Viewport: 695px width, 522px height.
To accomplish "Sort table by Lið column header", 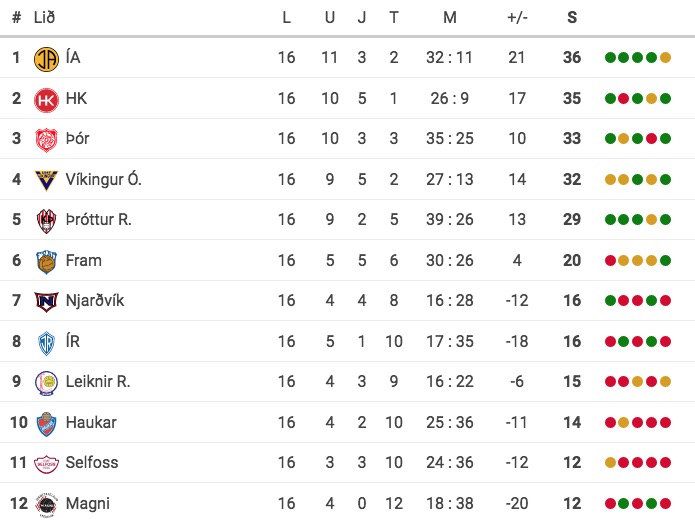I will (x=45, y=17).
